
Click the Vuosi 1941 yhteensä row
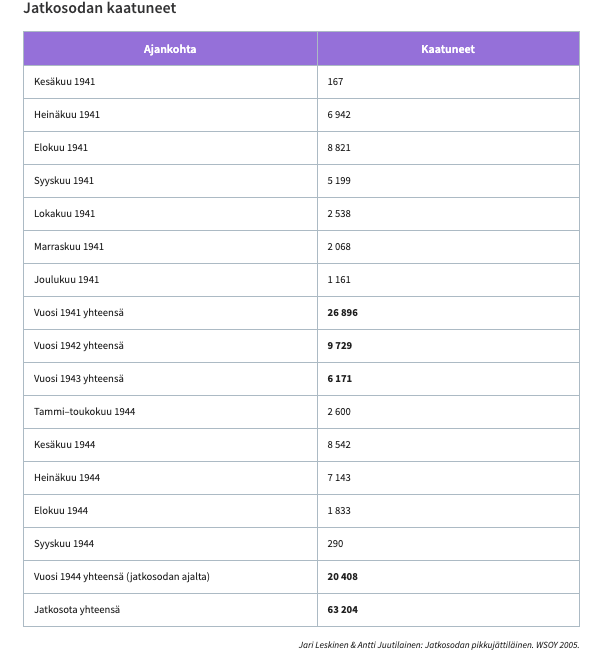click(301, 313)
